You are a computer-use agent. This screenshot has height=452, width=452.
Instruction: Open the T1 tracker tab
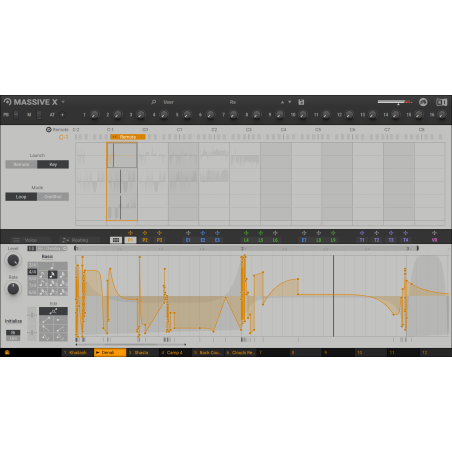point(362,240)
